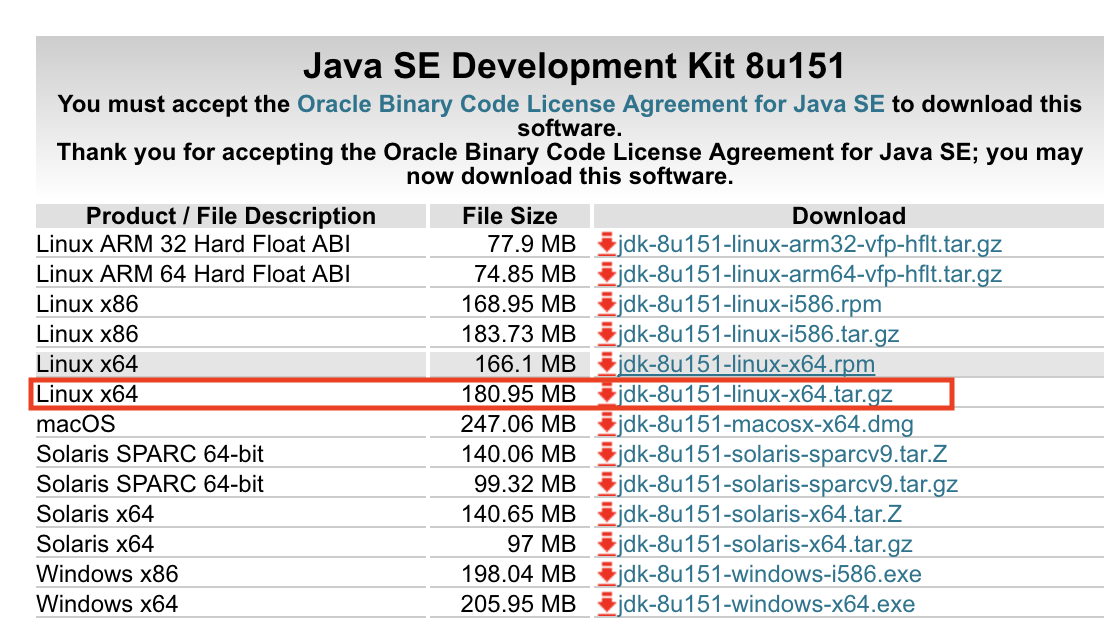Click the 205.95 MB file size
The image size is (1120, 638).
(x=519, y=604)
